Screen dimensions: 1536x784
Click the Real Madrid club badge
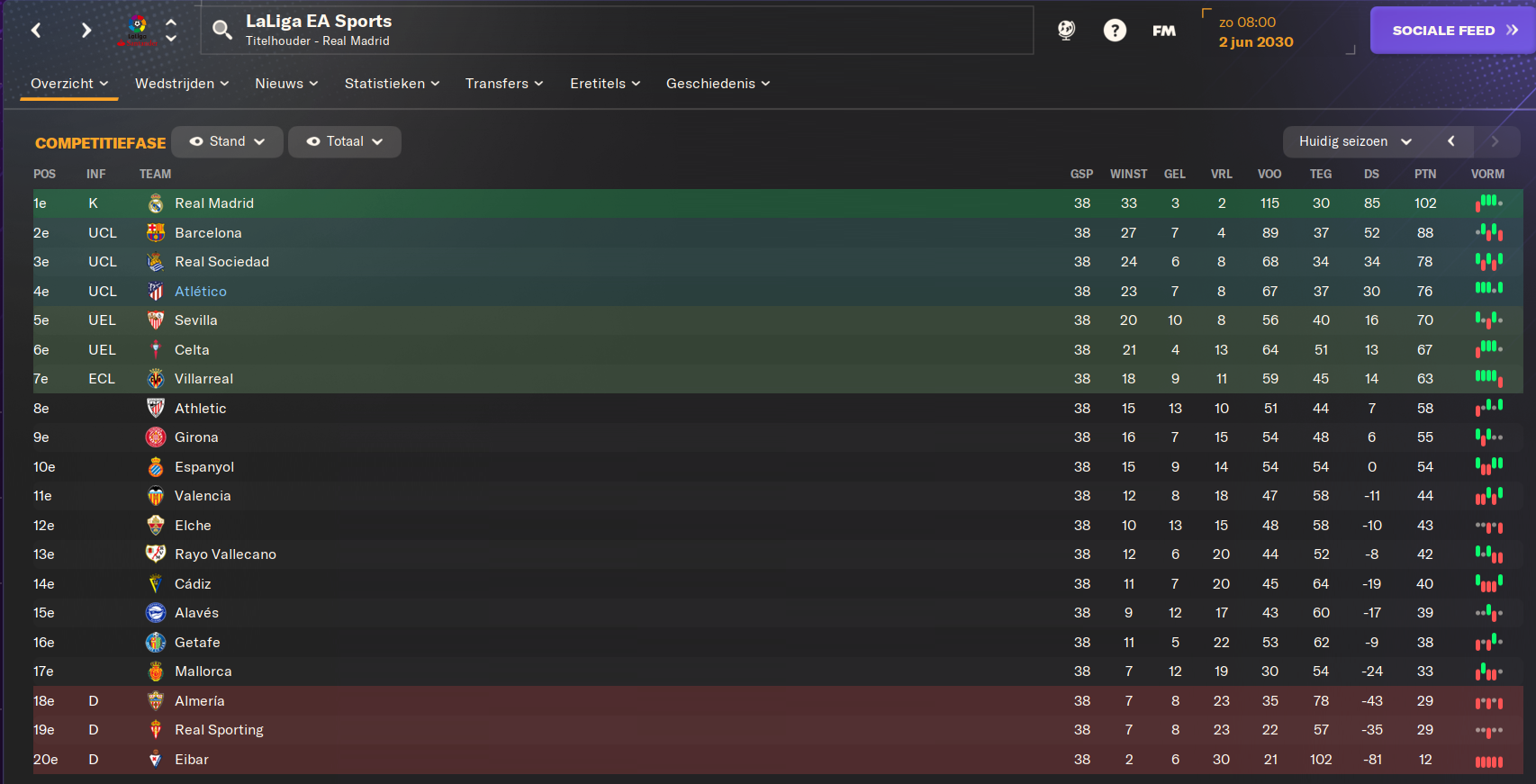(x=156, y=203)
